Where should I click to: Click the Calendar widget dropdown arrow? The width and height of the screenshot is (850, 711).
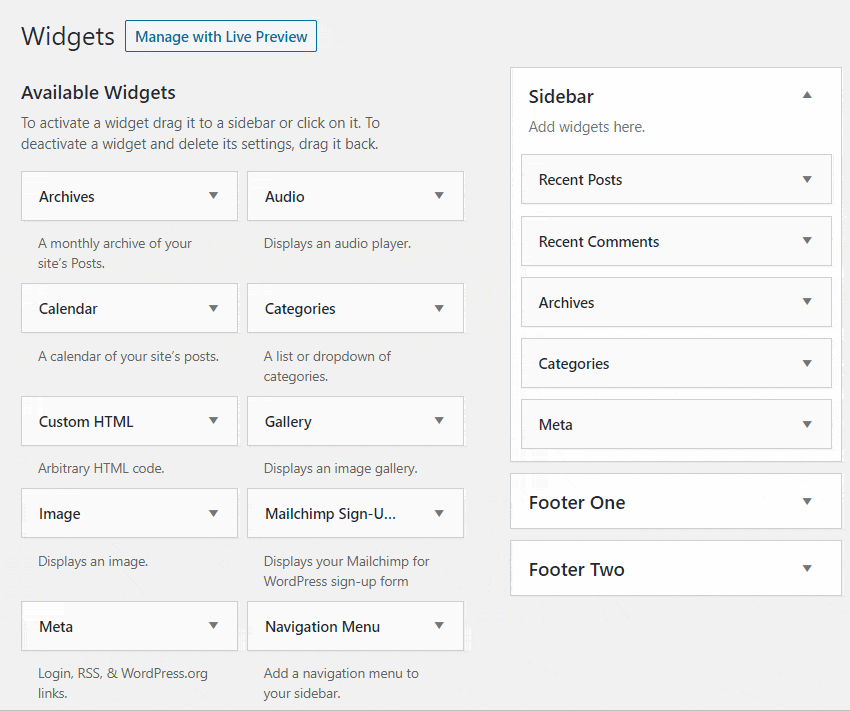pos(214,308)
